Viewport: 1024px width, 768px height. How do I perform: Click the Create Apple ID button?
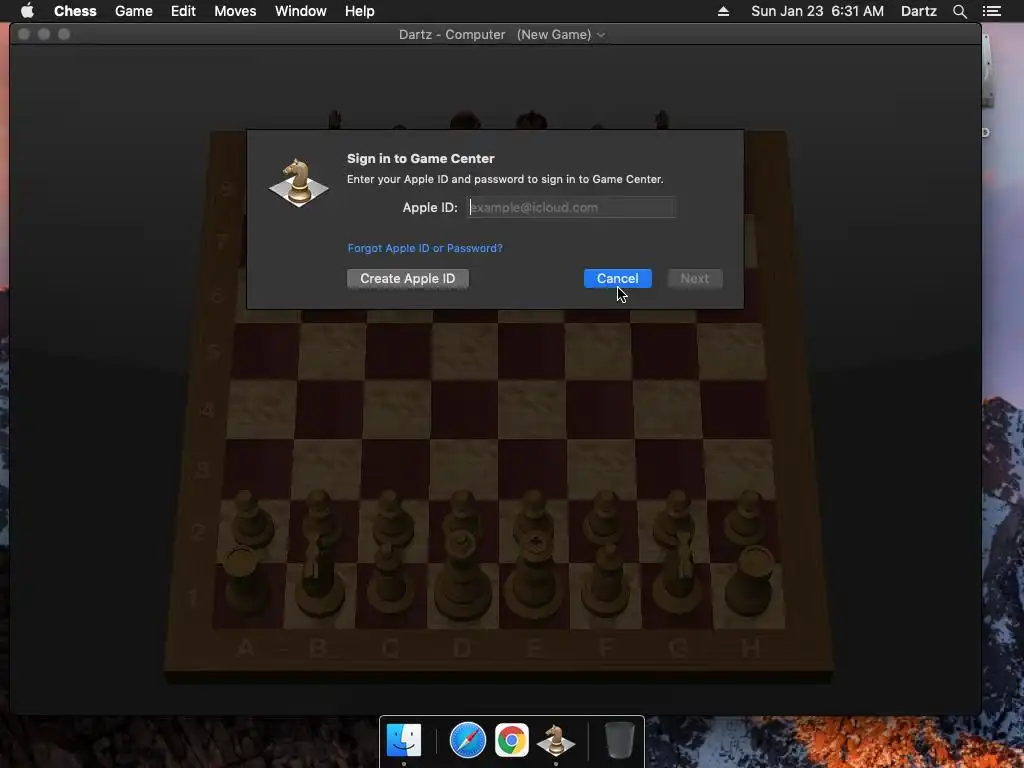point(408,279)
